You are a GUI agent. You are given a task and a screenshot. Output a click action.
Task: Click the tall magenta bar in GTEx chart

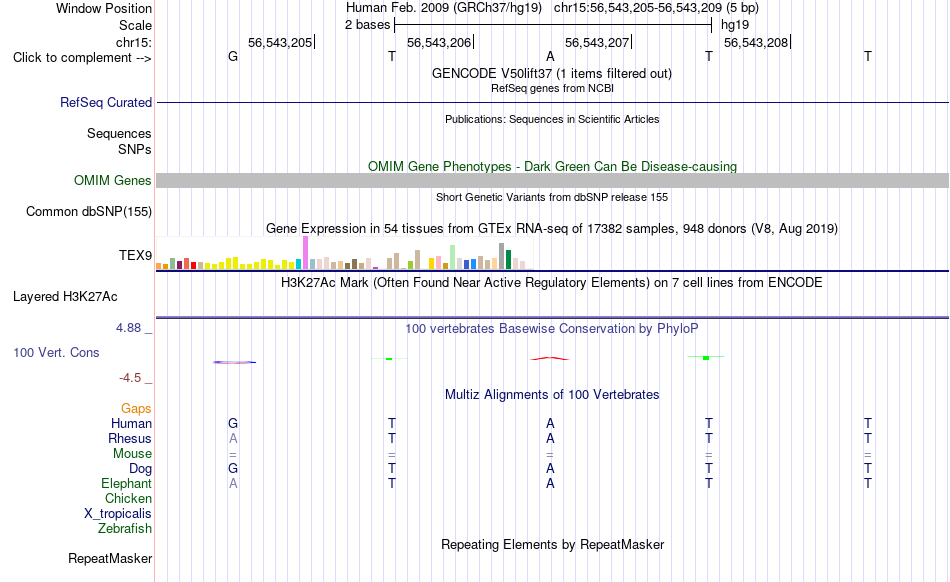pyautogui.click(x=305, y=253)
